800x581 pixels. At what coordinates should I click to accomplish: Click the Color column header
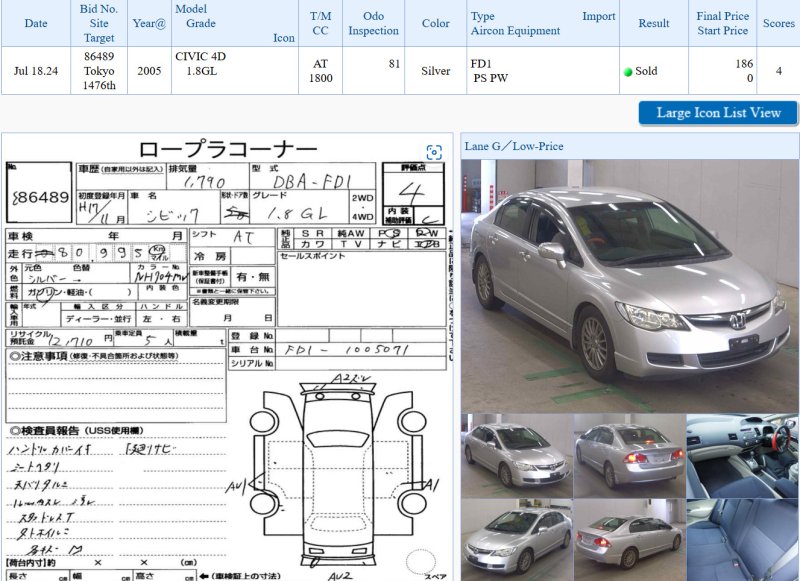pos(436,23)
